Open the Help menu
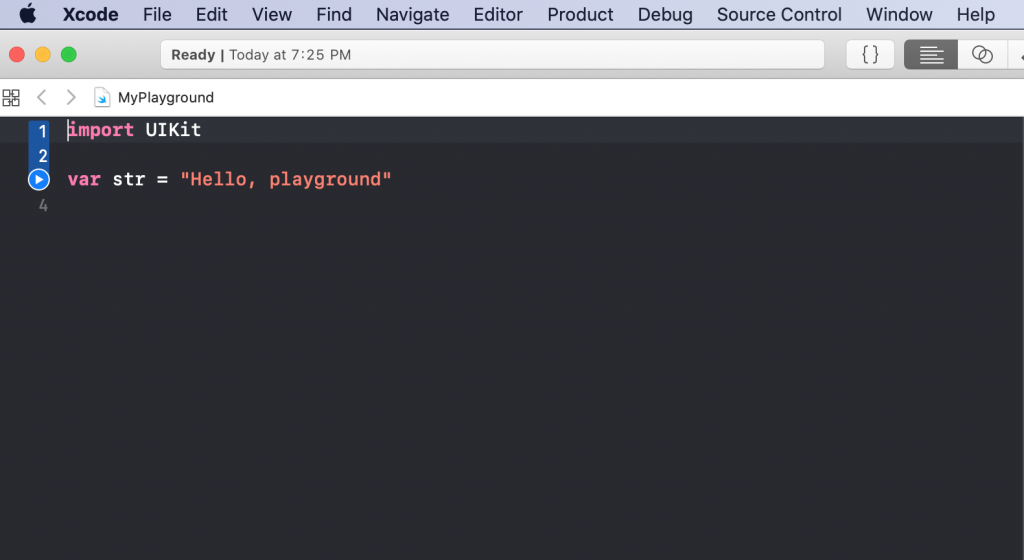This screenshot has height=560, width=1024. point(976,14)
